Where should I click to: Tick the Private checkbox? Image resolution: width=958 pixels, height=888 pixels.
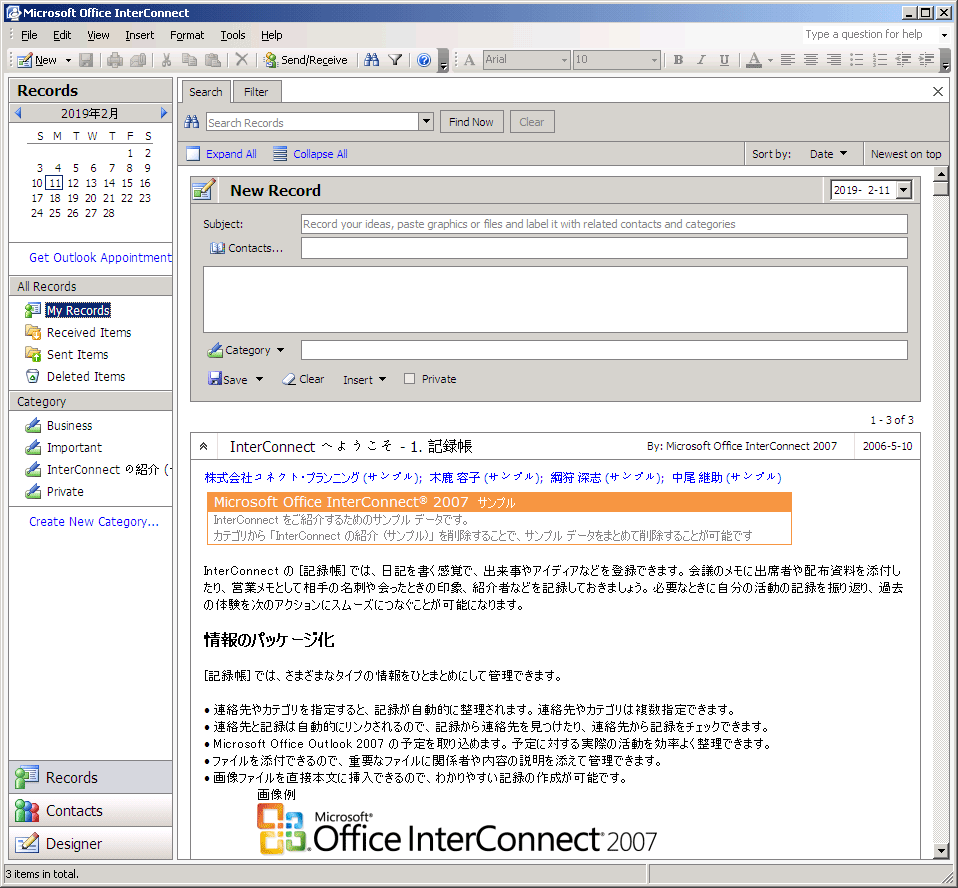pyautogui.click(x=409, y=379)
